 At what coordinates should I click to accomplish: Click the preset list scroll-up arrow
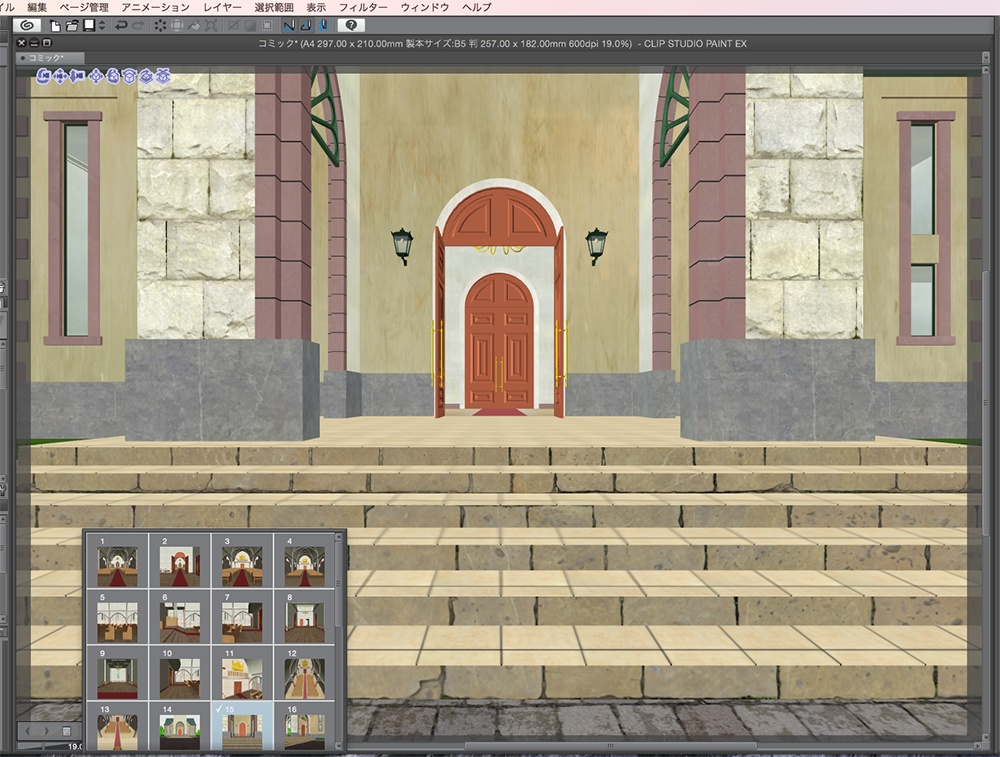[x=339, y=538]
